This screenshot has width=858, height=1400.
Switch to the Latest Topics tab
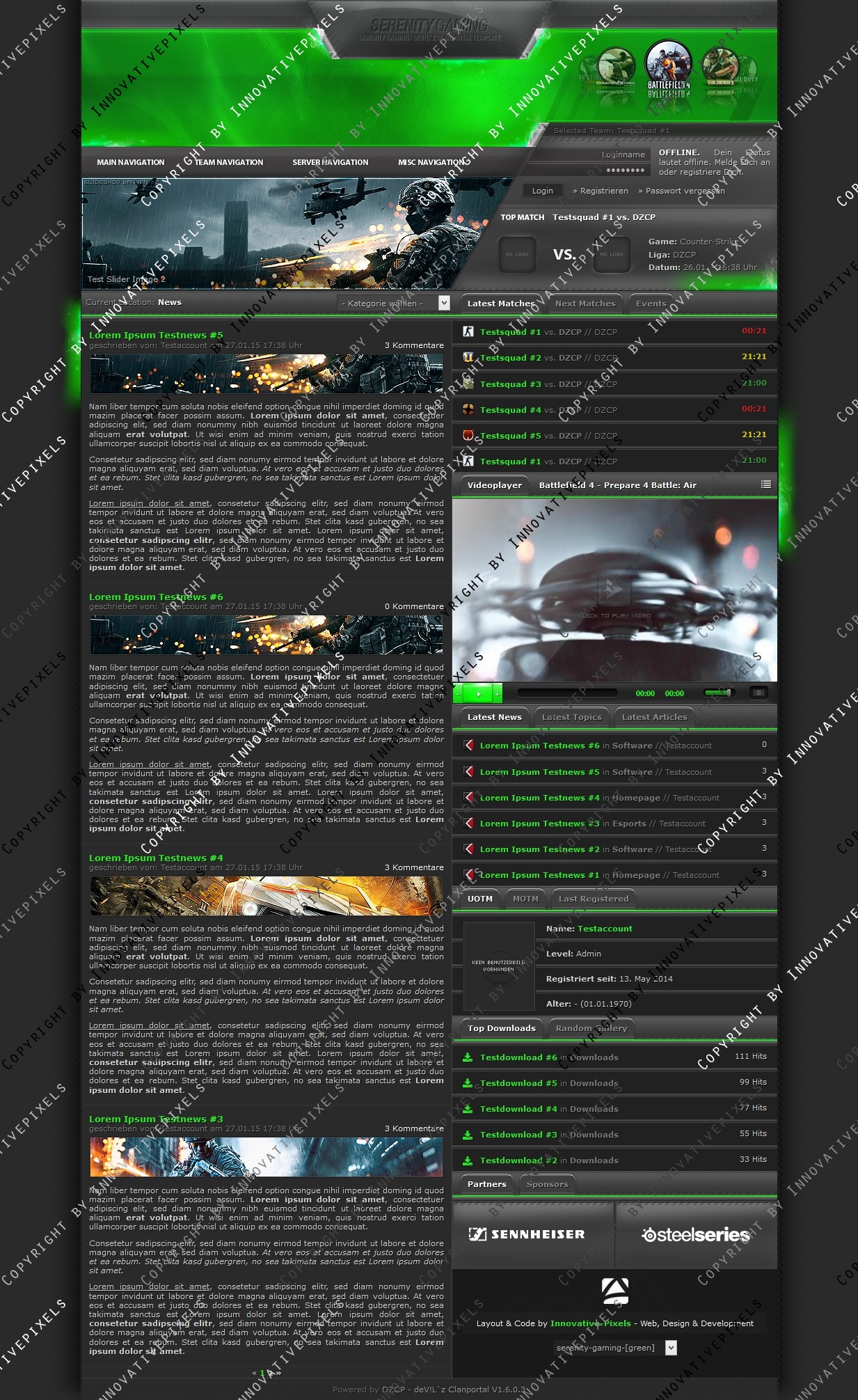pos(571,717)
